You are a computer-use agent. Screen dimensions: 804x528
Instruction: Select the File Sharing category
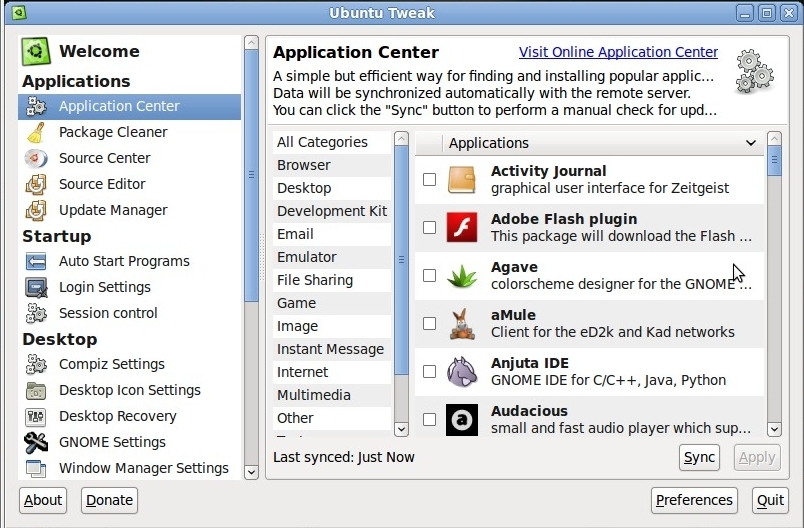[x=332, y=280]
